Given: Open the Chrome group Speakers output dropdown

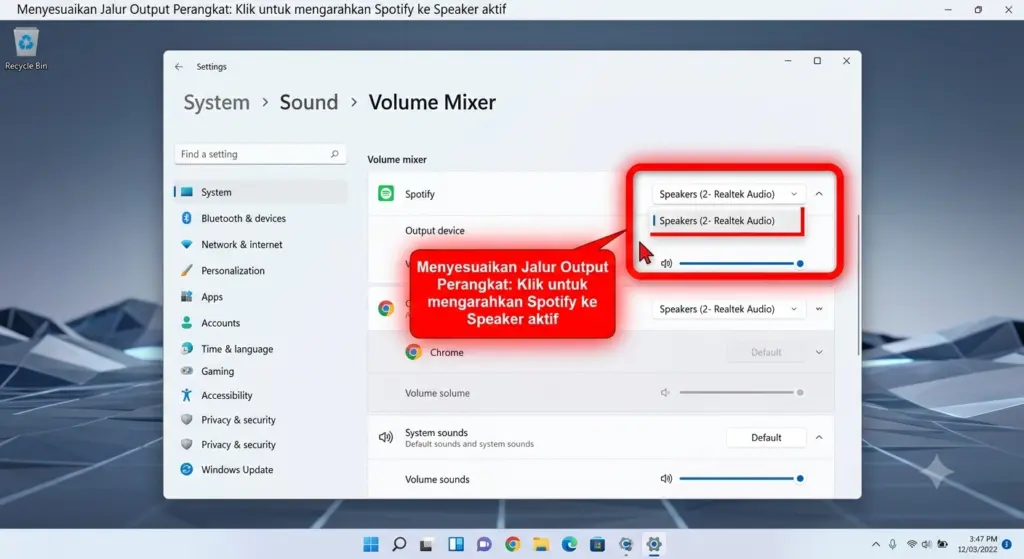Looking at the screenshot, I should pyautogui.click(x=728, y=309).
